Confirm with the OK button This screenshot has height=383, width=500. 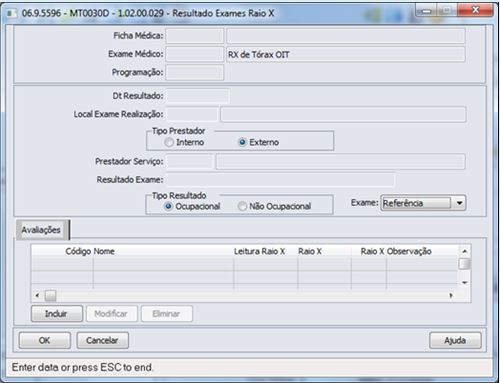45,340
